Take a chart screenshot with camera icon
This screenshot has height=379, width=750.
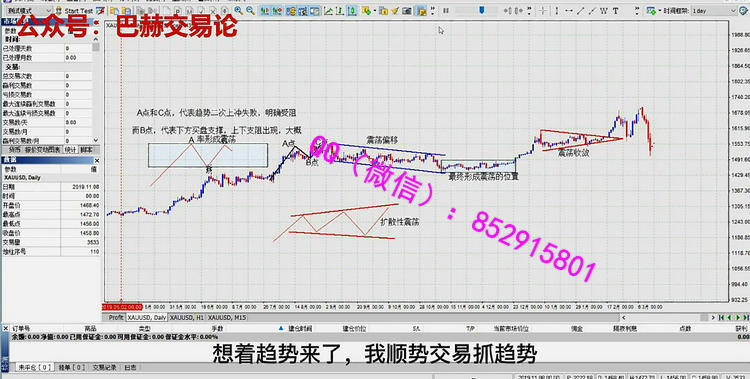[x=407, y=11]
